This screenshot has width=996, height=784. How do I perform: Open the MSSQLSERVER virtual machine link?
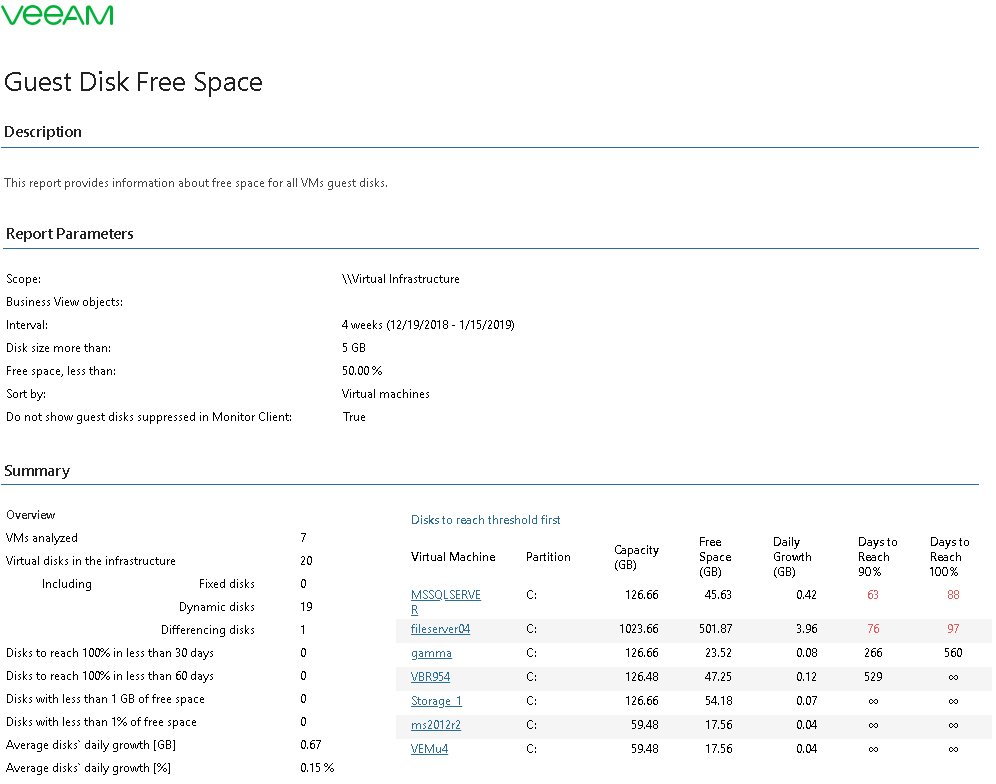coord(445,602)
